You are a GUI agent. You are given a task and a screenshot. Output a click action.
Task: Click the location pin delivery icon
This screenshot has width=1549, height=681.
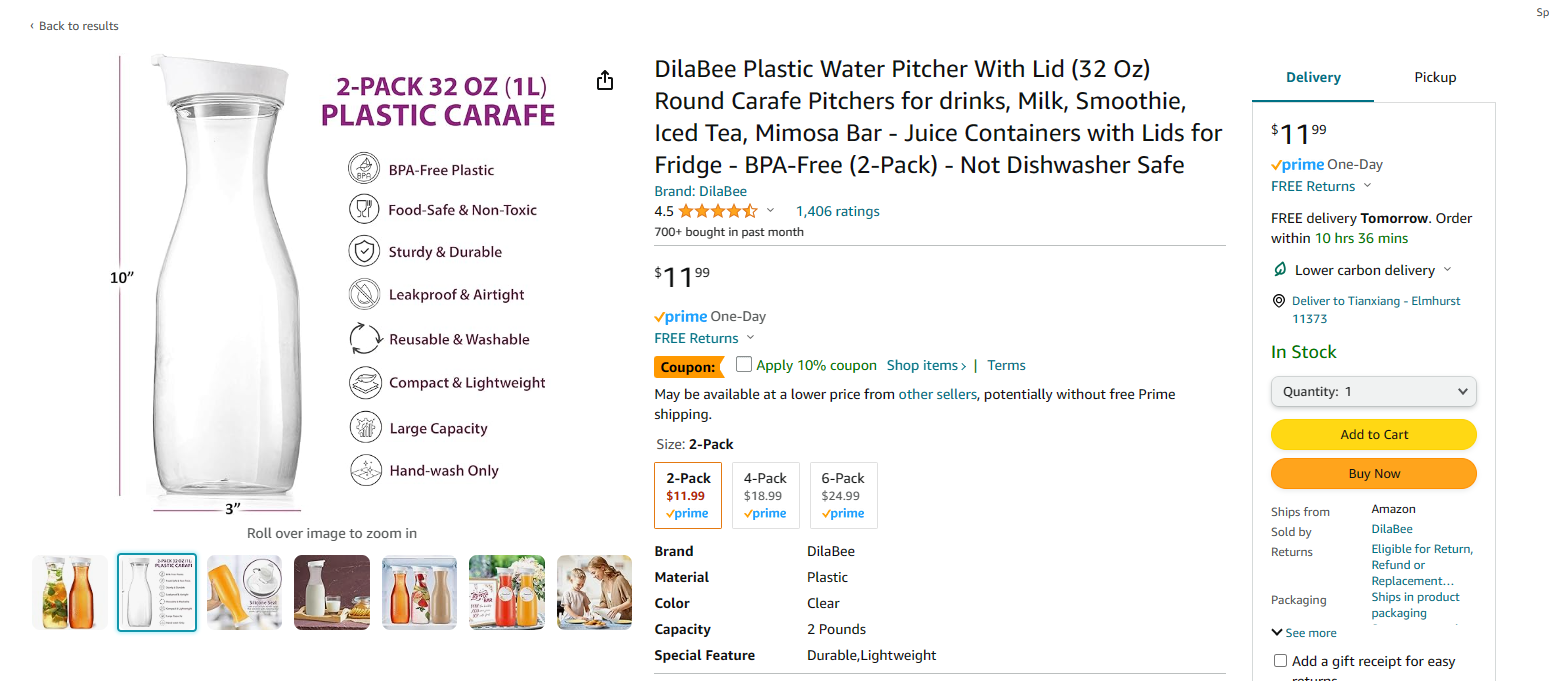pos(1278,301)
